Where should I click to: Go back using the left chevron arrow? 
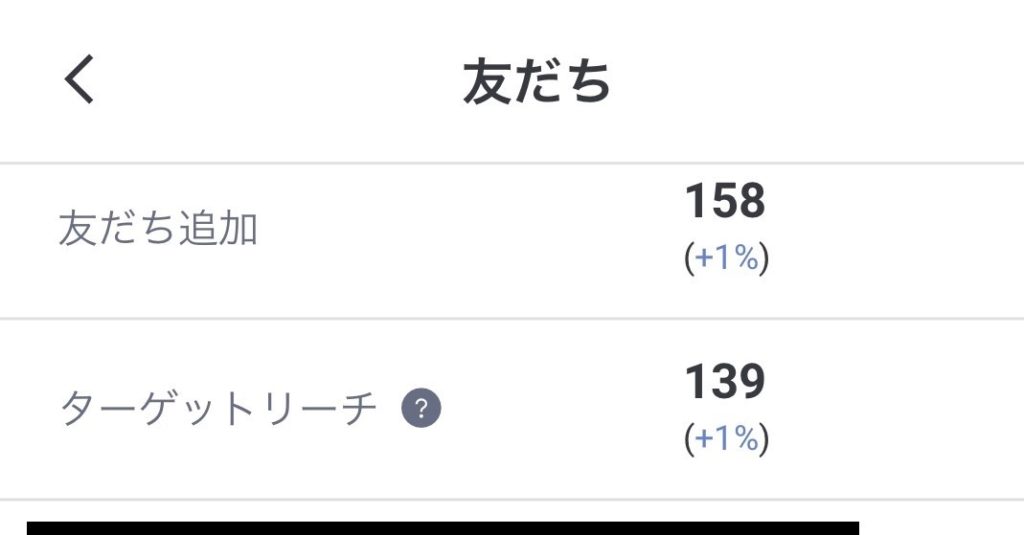coord(79,79)
